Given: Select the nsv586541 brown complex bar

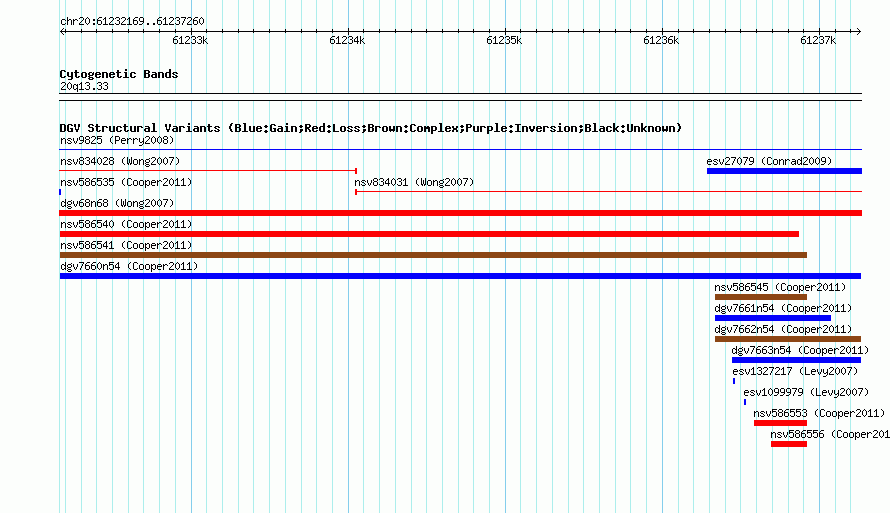Looking at the screenshot, I should coord(433,255).
